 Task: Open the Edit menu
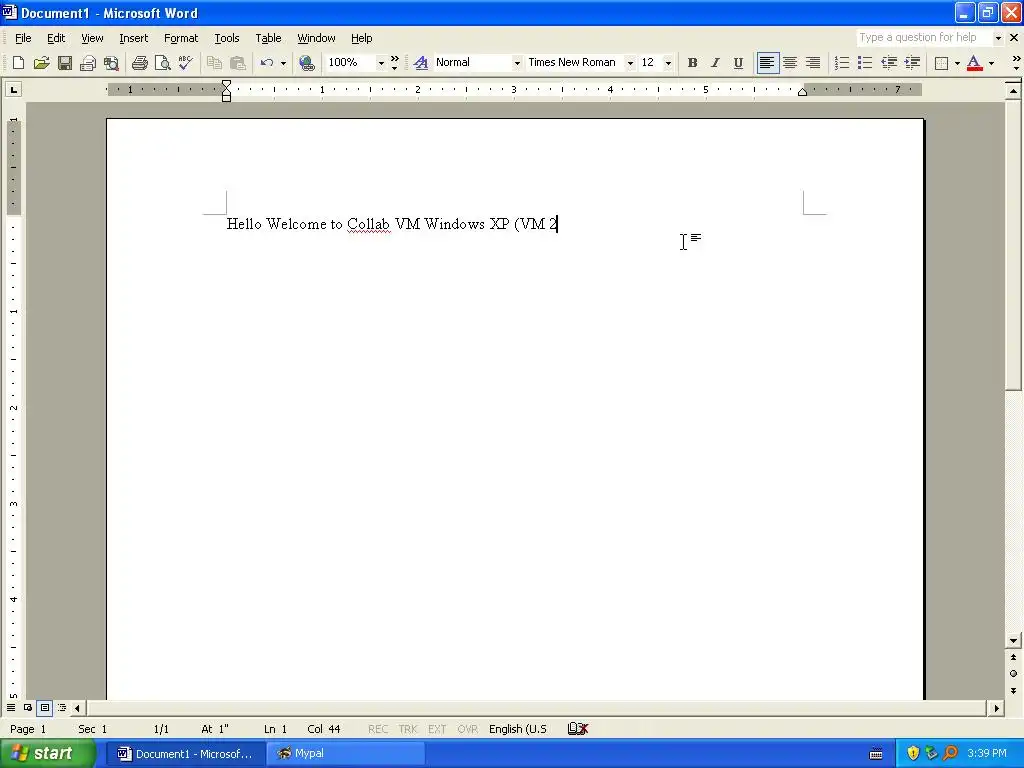click(56, 38)
